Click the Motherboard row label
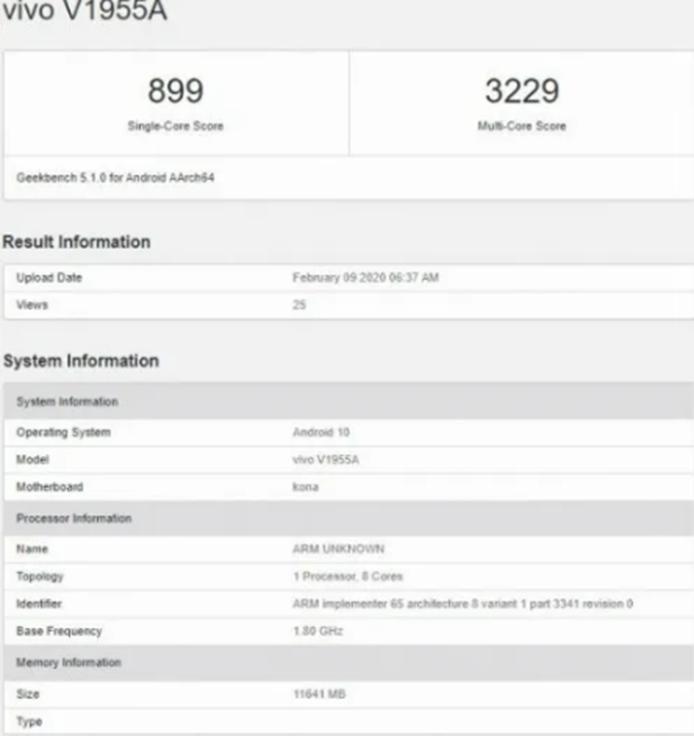This screenshot has width=694, height=736. pyautogui.click(x=50, y=487)
